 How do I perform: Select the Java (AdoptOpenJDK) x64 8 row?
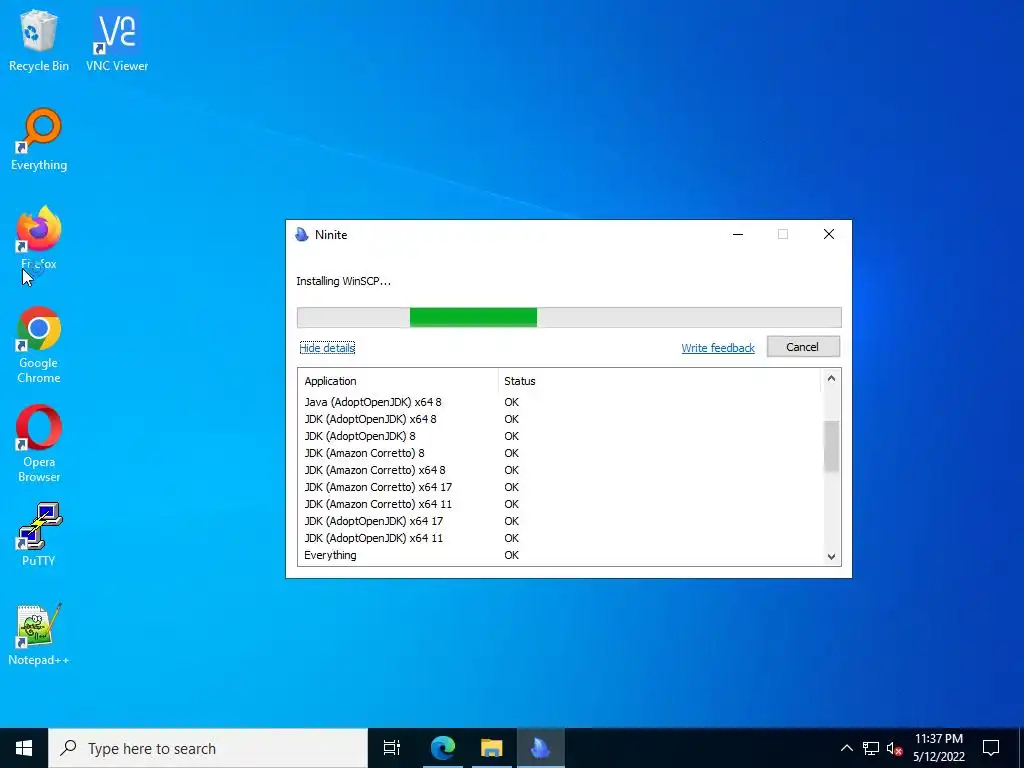560,402
